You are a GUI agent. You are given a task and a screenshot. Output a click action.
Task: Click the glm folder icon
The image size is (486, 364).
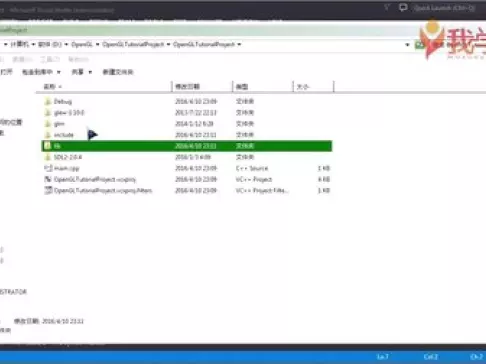point(48,124)
